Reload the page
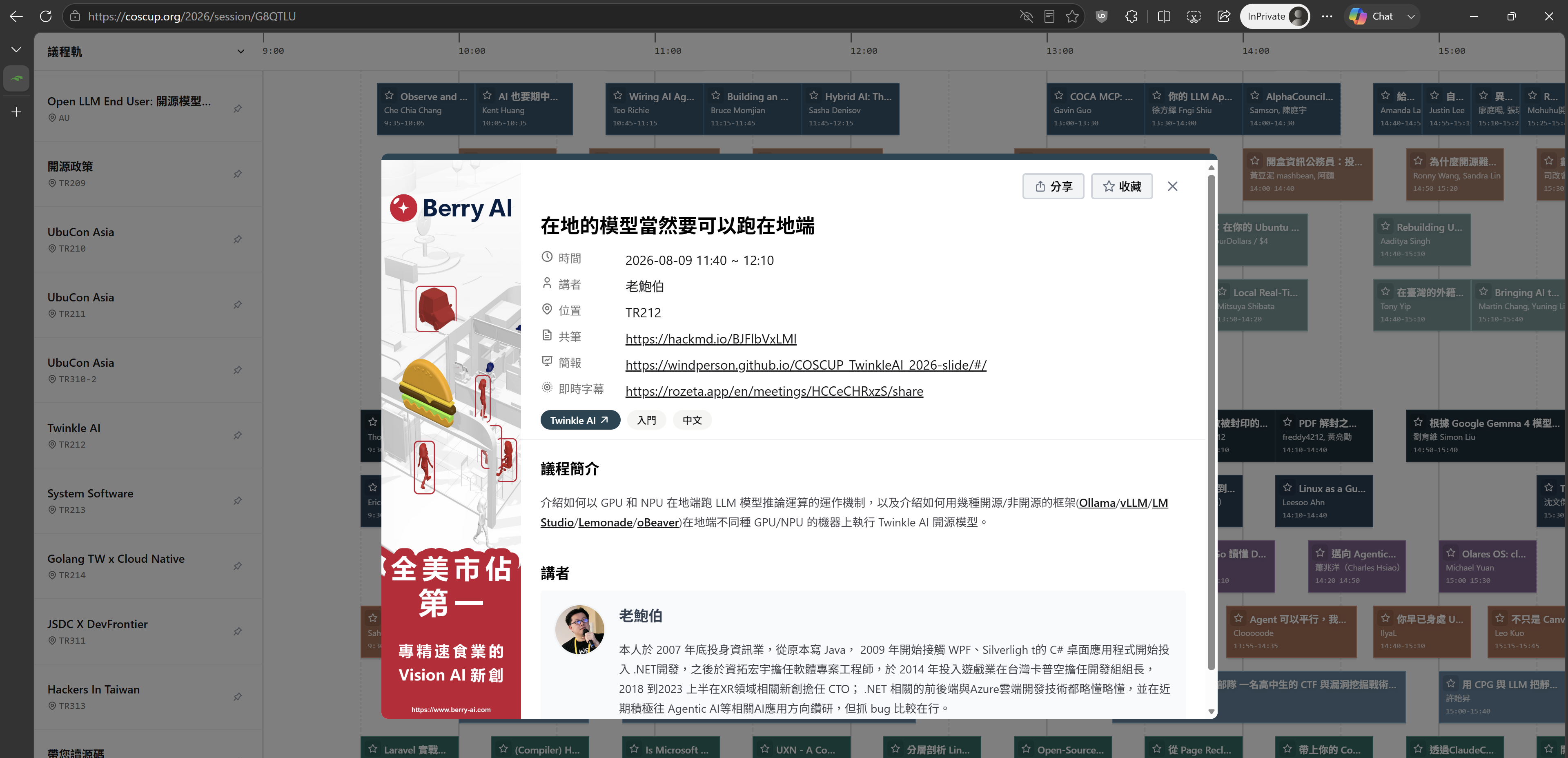Viewport: 1568px width, 758px height. point(46,16)
